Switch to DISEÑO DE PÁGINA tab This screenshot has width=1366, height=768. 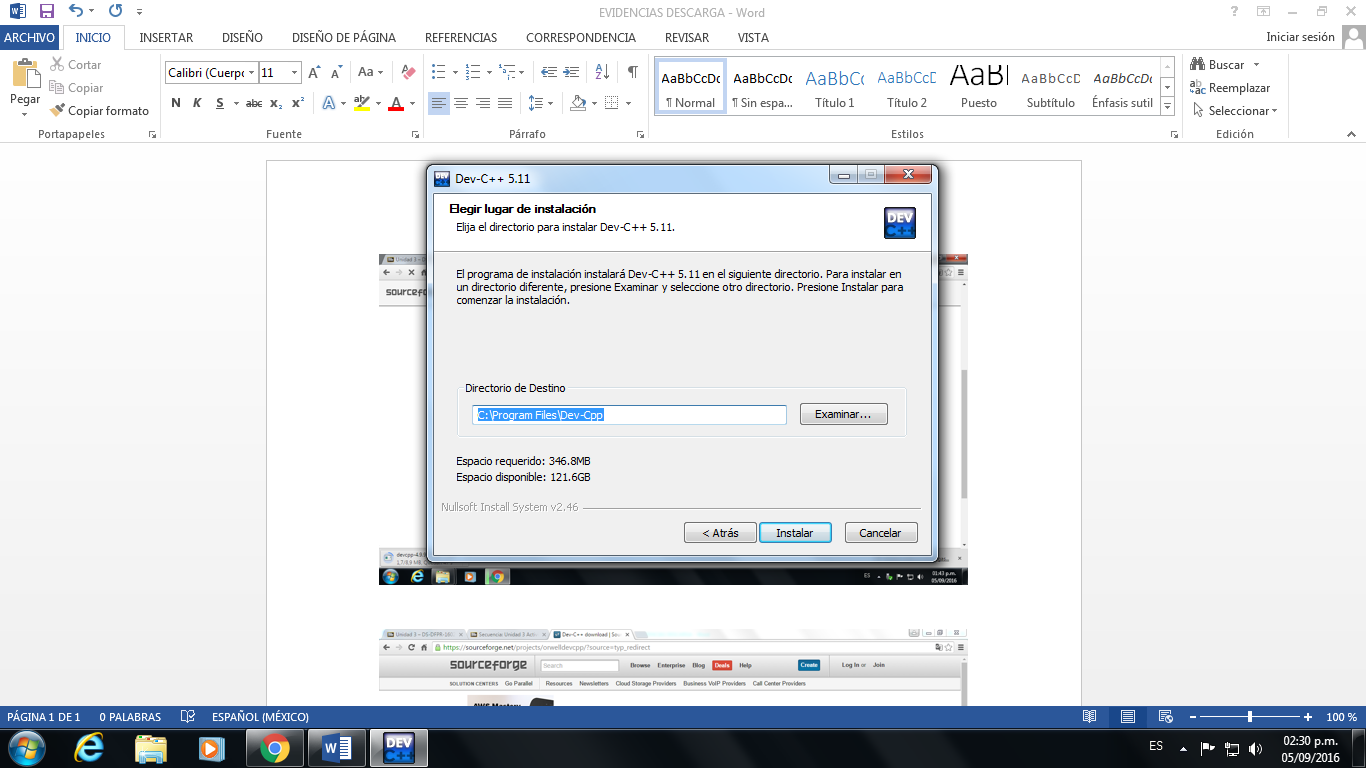tap(344, 37)
